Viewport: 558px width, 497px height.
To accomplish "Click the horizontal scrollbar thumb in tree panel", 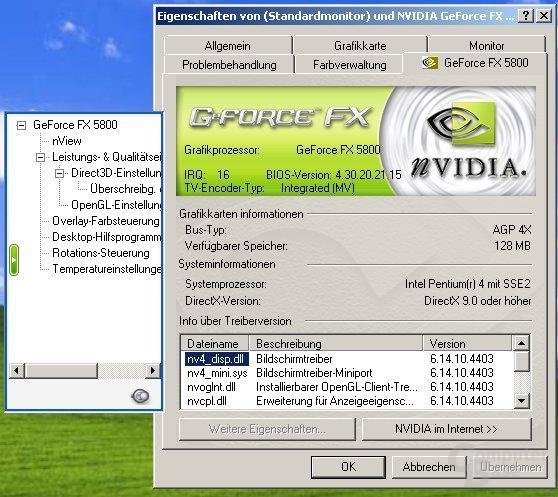I will [60, 371].
